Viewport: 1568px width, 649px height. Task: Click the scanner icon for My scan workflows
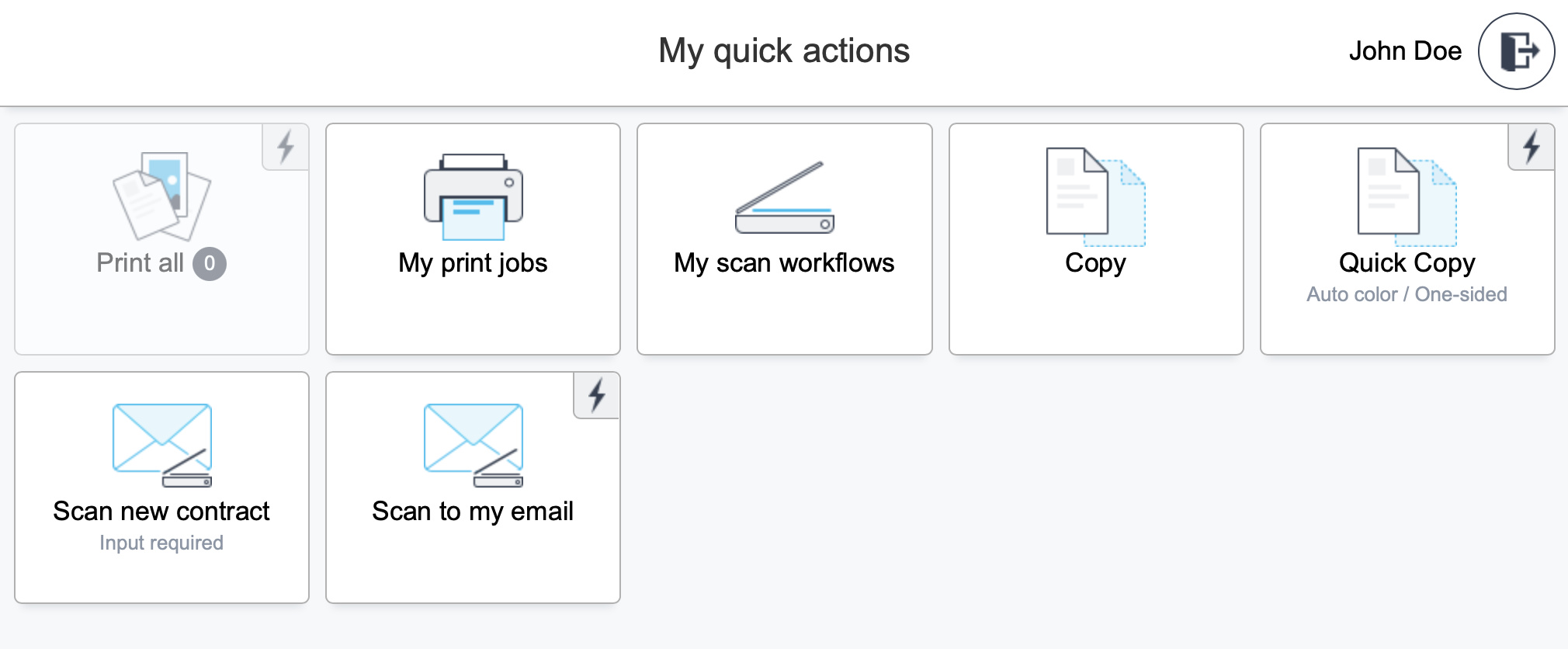point(782,194)
